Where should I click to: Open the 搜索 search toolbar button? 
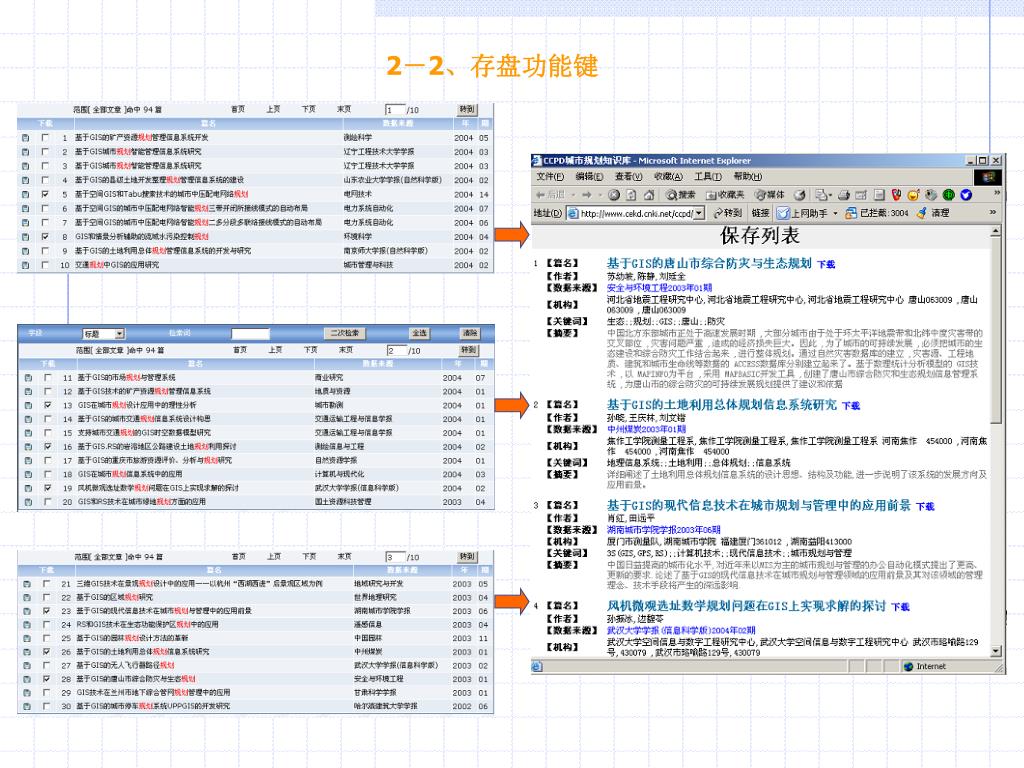[x=681, y=195]
